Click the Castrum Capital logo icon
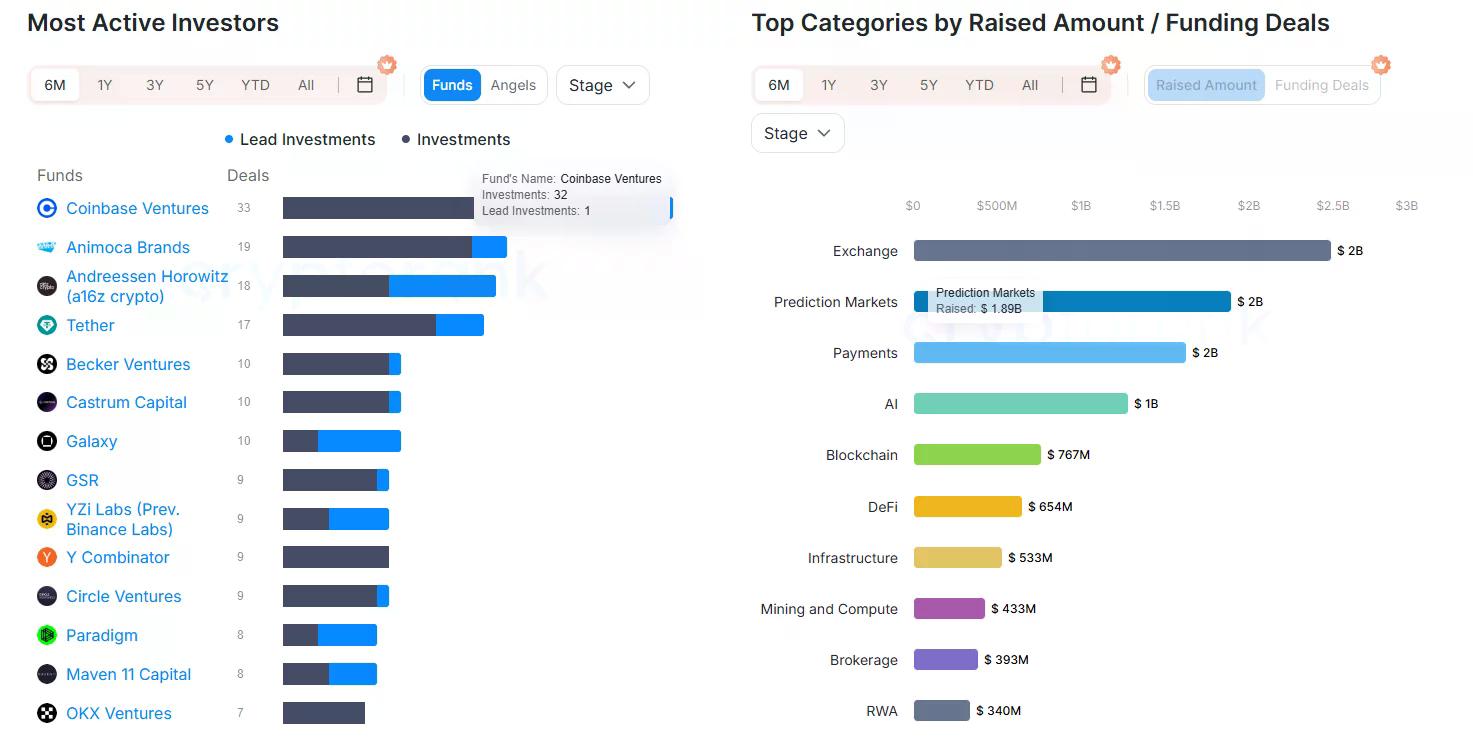The width and height of the screenshot is (1473, 745). coord(47,402)
